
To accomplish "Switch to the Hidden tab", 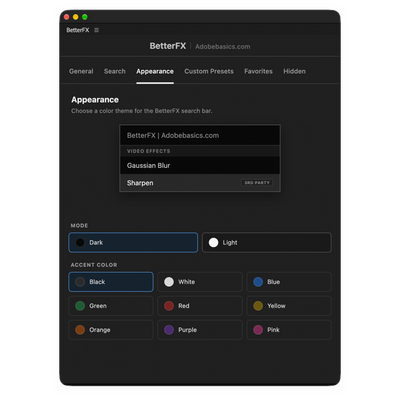I will point(294,71).
